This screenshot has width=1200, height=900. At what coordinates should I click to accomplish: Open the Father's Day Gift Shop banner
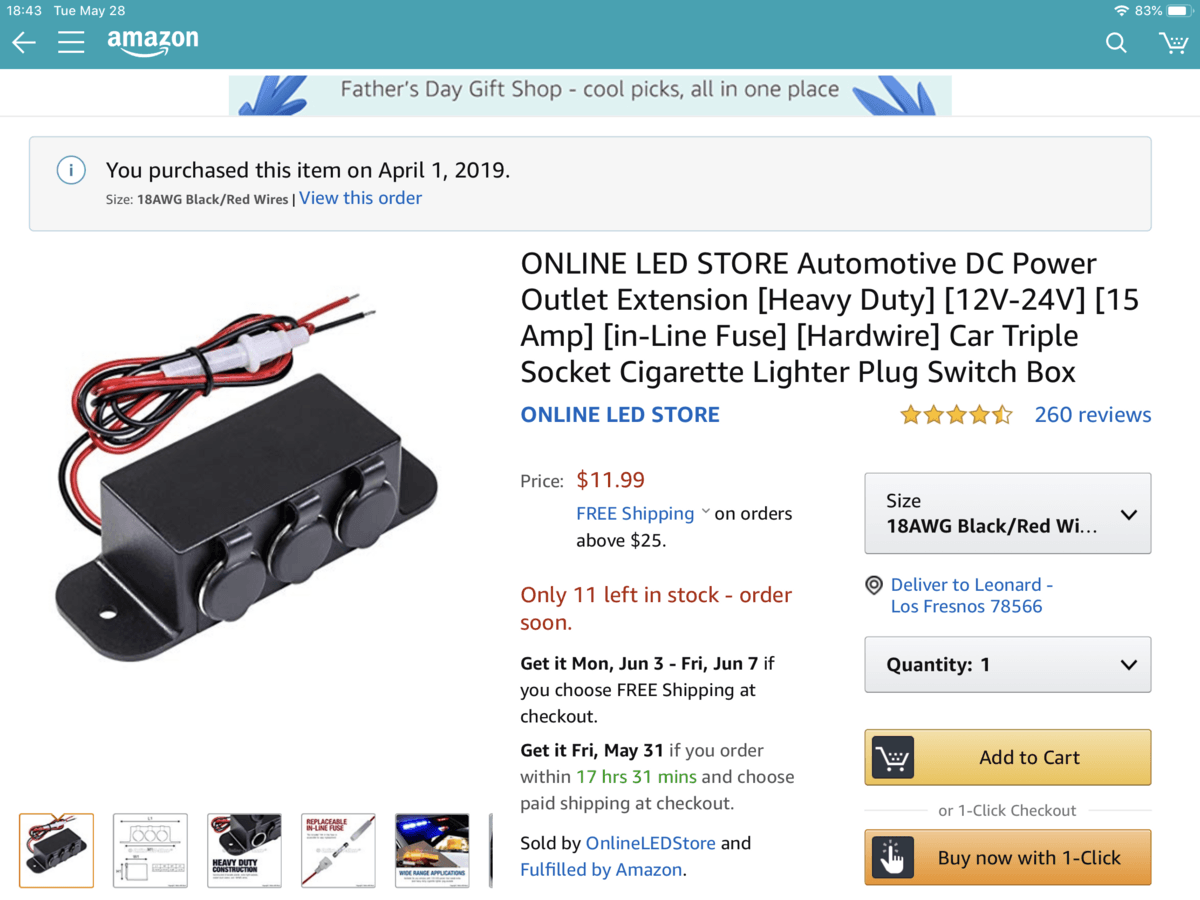pos(590,90)
